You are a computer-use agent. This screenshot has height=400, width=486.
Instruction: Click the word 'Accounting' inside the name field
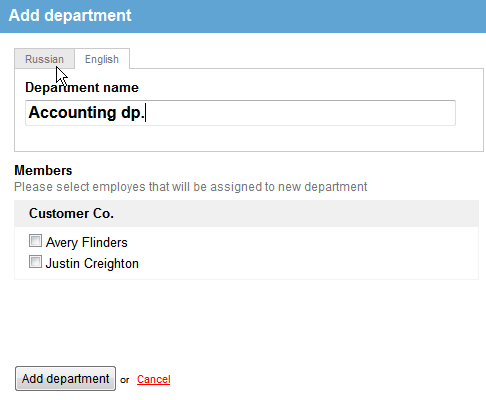[x=72, y=113]
